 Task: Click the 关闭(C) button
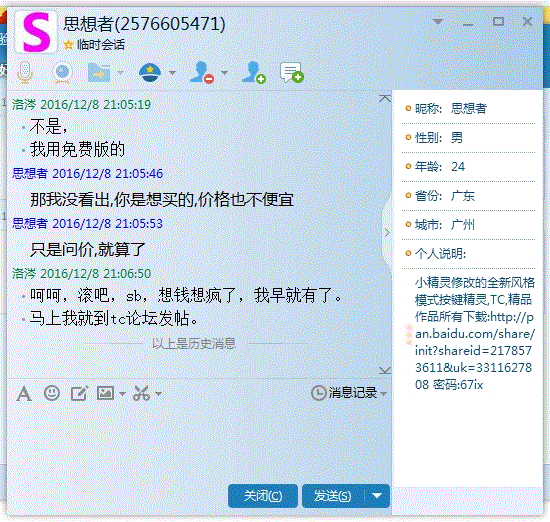pyautogui.click(x=263, y=496)
